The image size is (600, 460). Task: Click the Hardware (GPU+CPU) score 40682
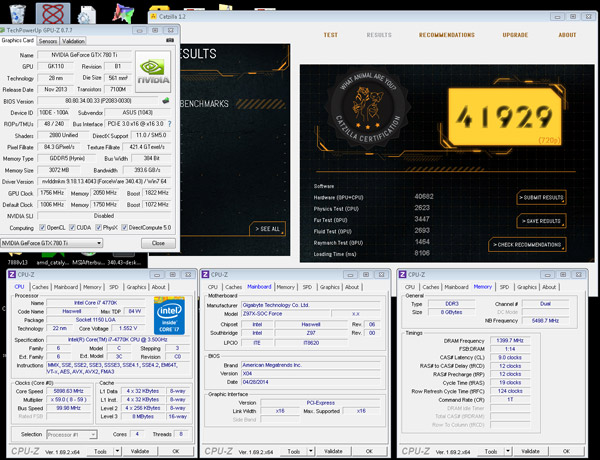click(x=424, y=197)
